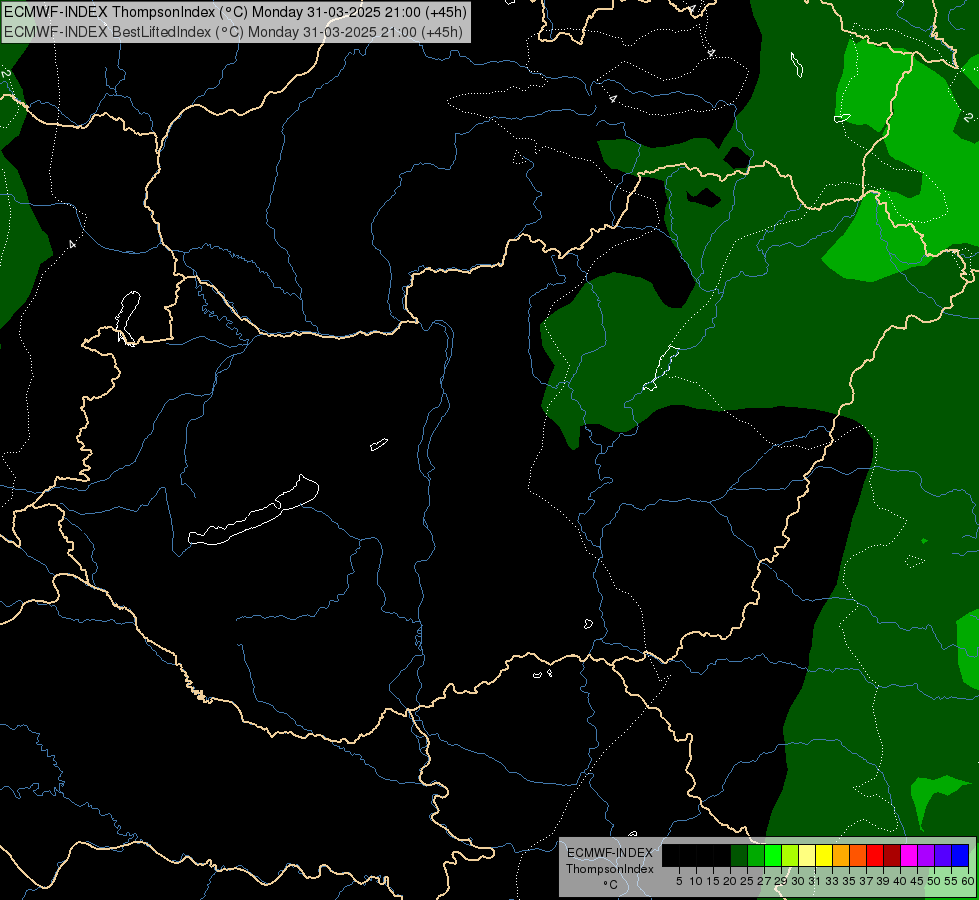Click the legend label 'ECMWF-INDEX'
979x900 pixels.
coord(610,853)
